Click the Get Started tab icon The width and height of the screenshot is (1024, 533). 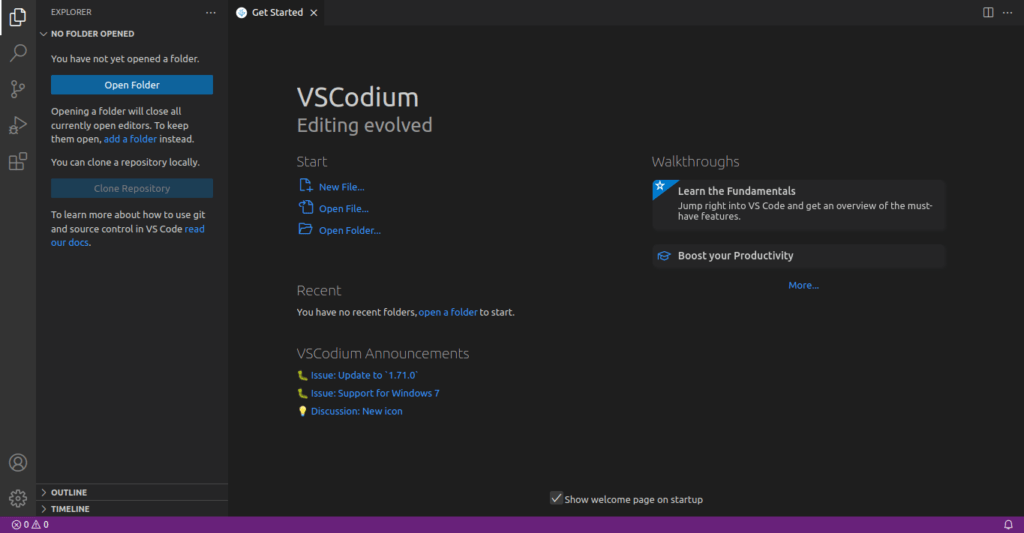click(x=242, y=12)
